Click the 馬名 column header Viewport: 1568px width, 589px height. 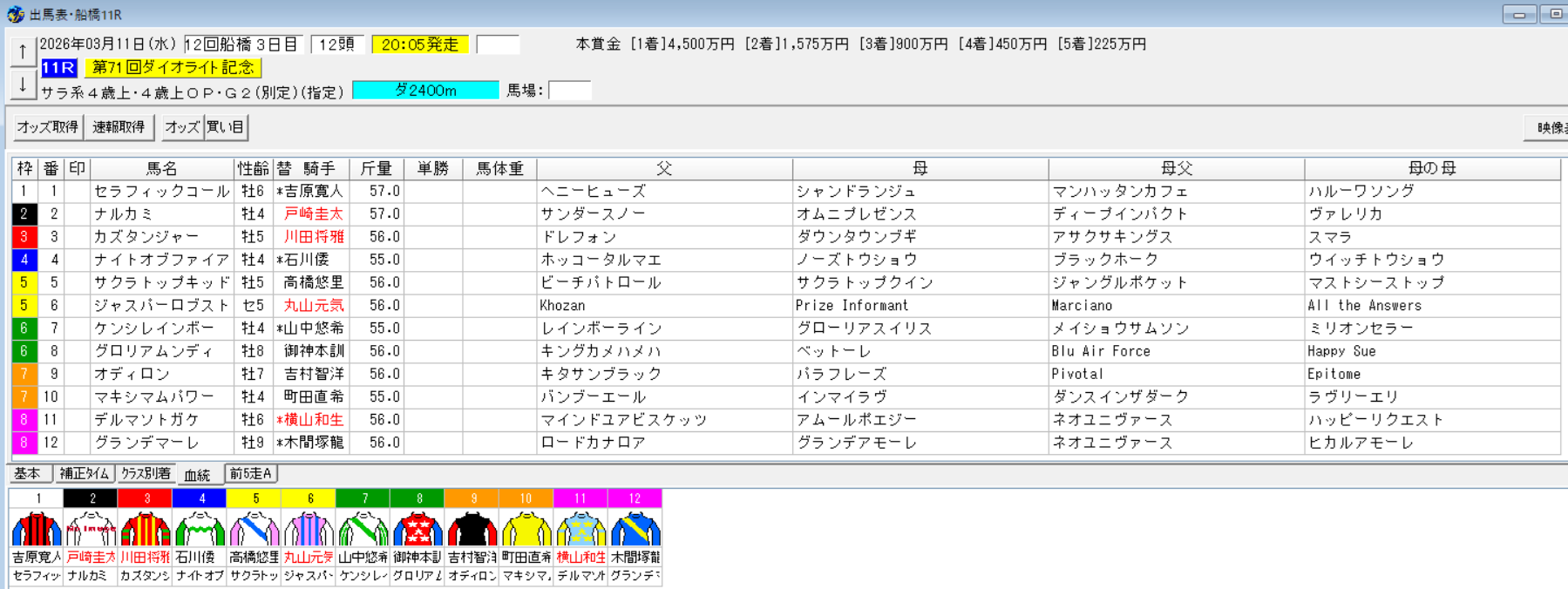[x=162, y=168]
